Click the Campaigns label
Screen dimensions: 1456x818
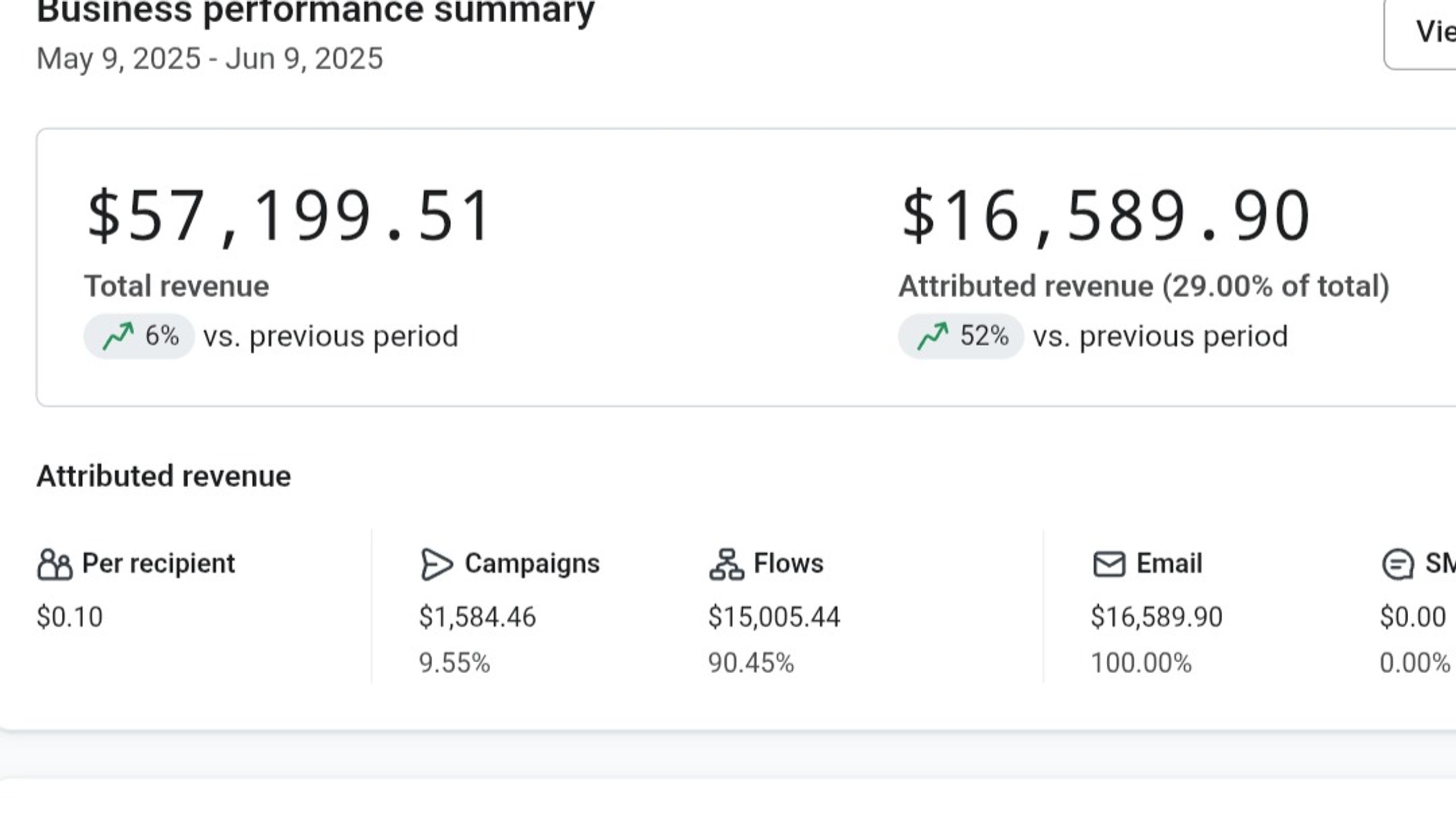532,563
